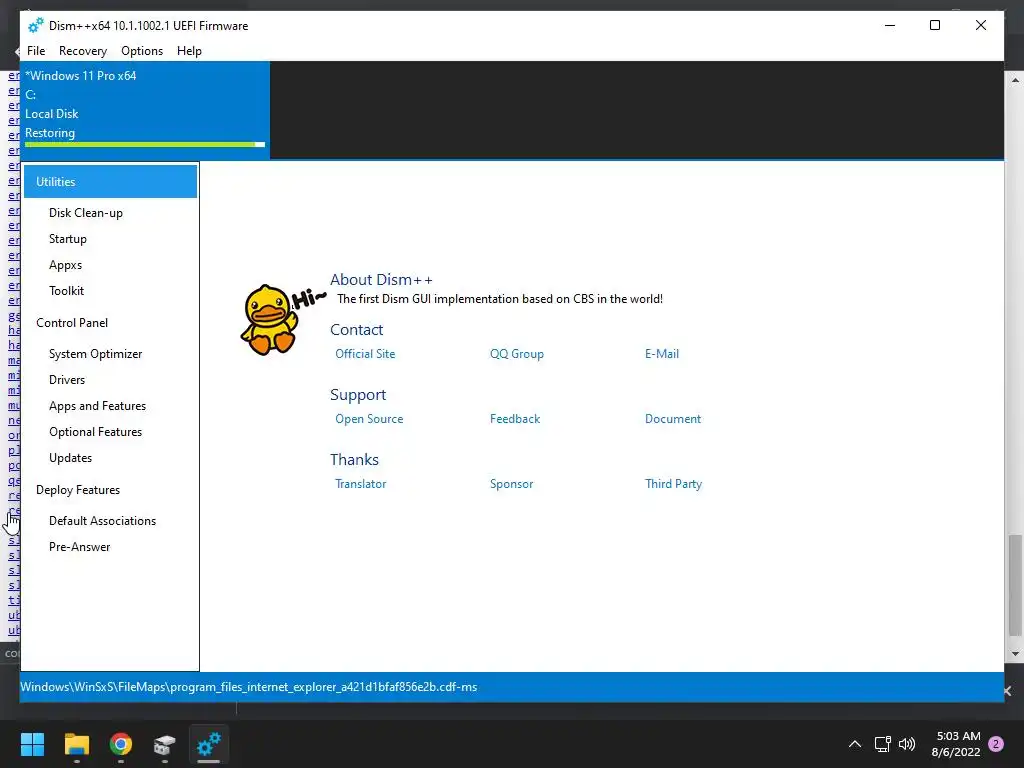Select the Deploy Features section header
The image size is (1024, 768).
point(78,490)
